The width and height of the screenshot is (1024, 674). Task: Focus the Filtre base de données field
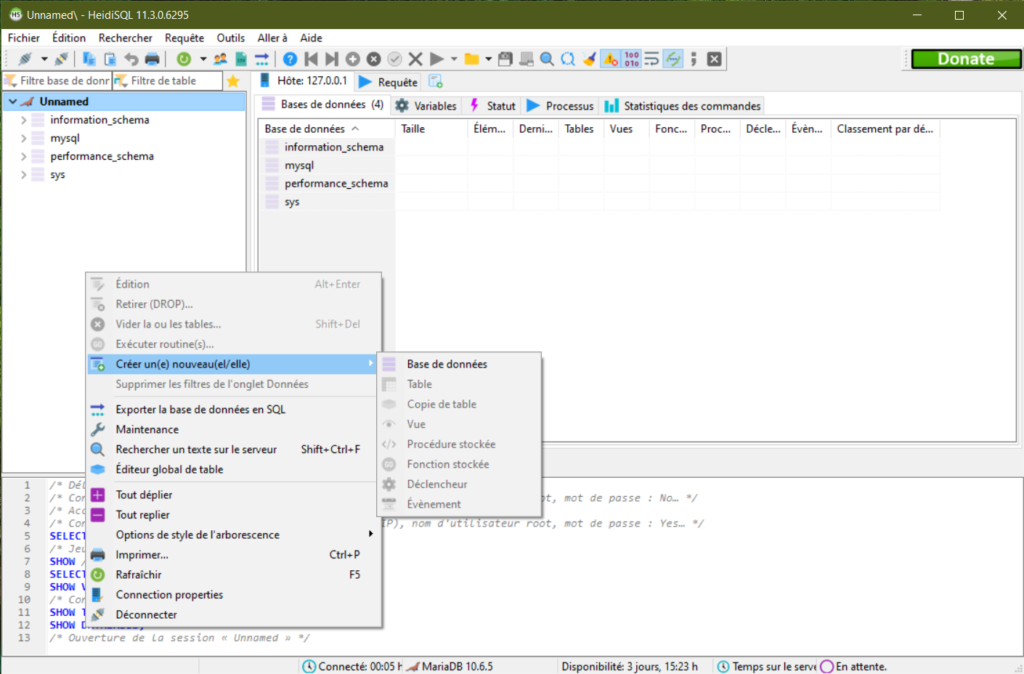click(x=57, y=81)
